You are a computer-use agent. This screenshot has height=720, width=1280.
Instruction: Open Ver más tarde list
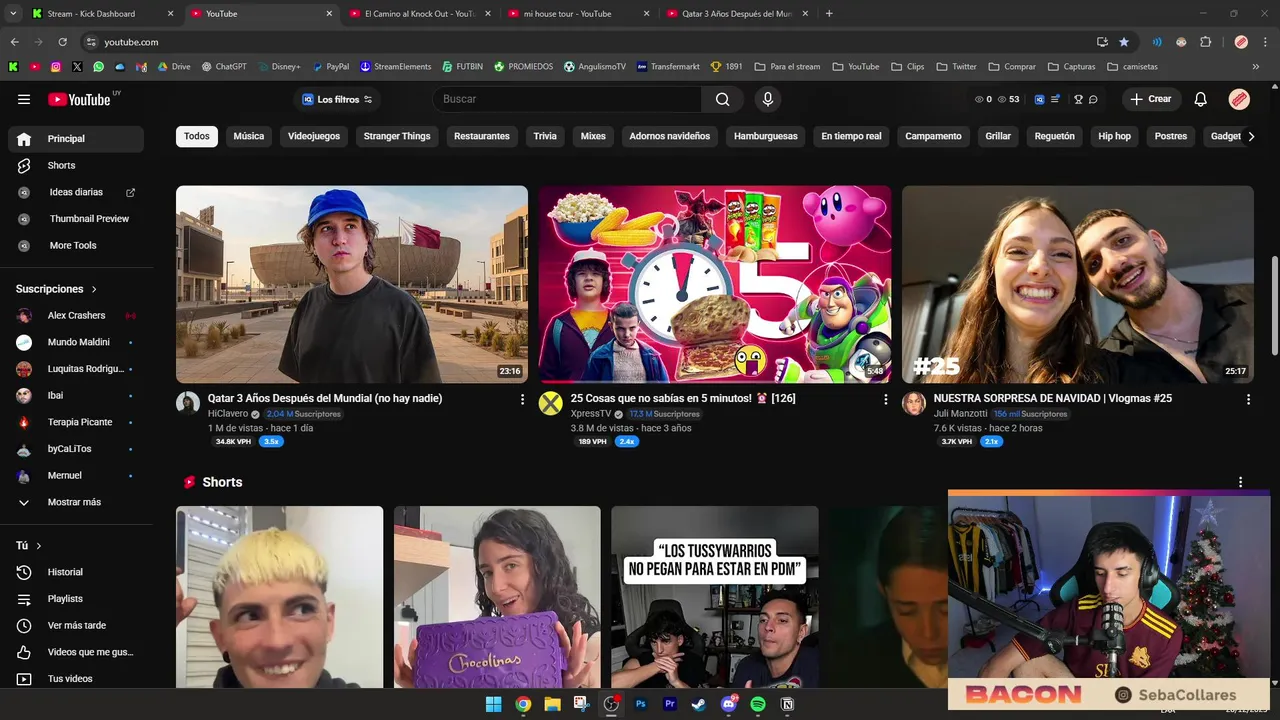click(x=76, y=625)
